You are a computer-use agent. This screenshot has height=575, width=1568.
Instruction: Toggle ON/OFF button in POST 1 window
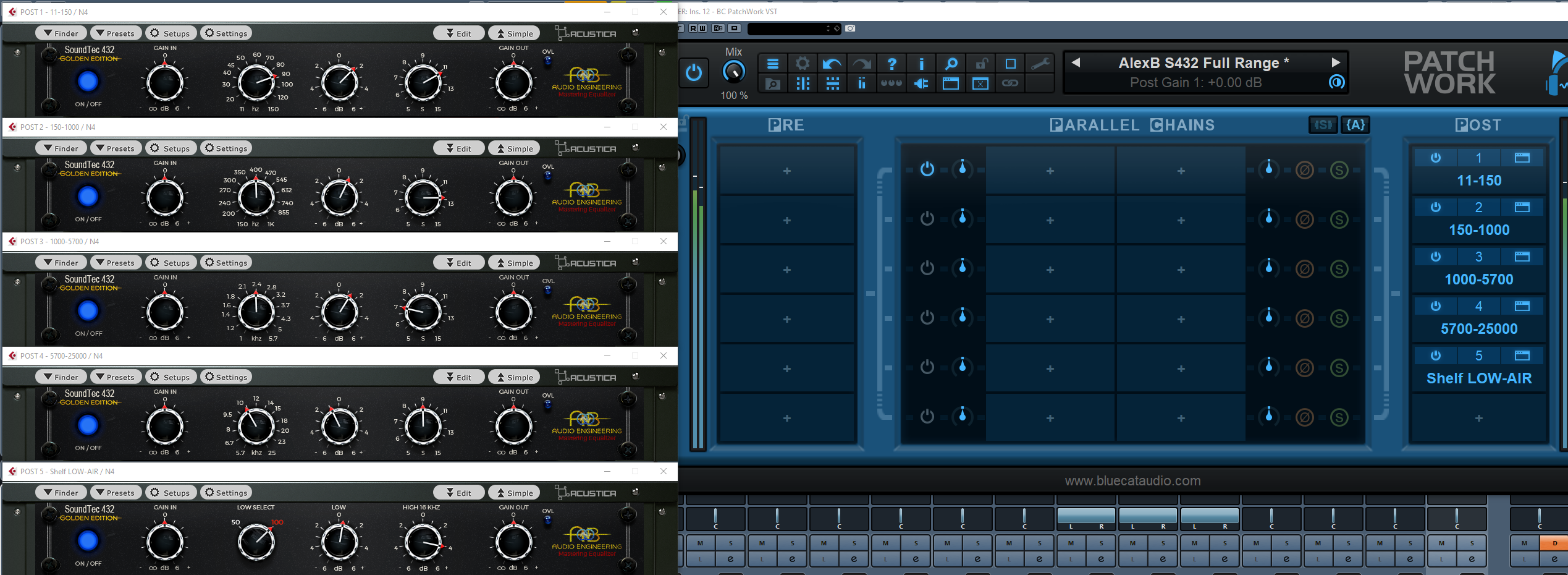pos(88,81)
